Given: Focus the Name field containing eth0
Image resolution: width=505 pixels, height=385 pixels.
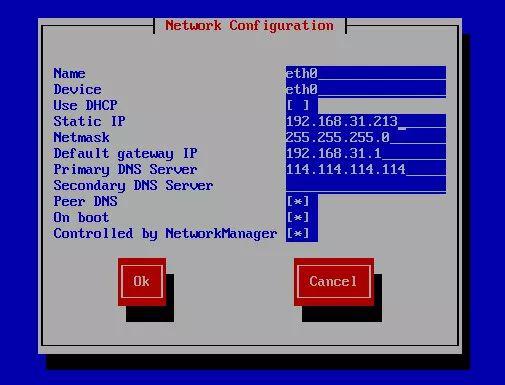Looking at the screenshot, I should pos(366,73).
